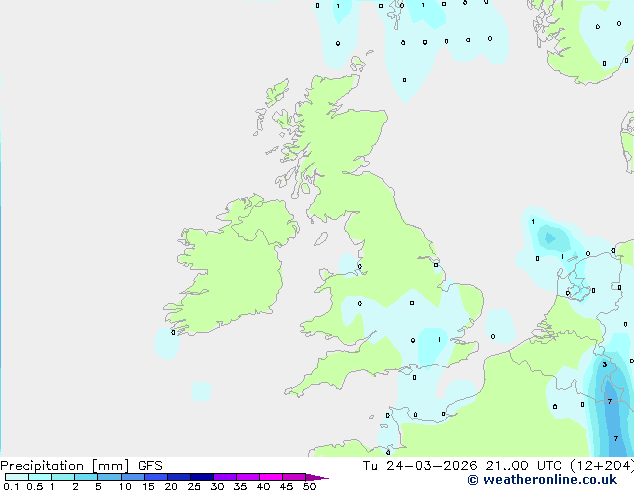634x490 pixels.
Task: Click the 'Precipitation' title word
Action: (42, 466)
